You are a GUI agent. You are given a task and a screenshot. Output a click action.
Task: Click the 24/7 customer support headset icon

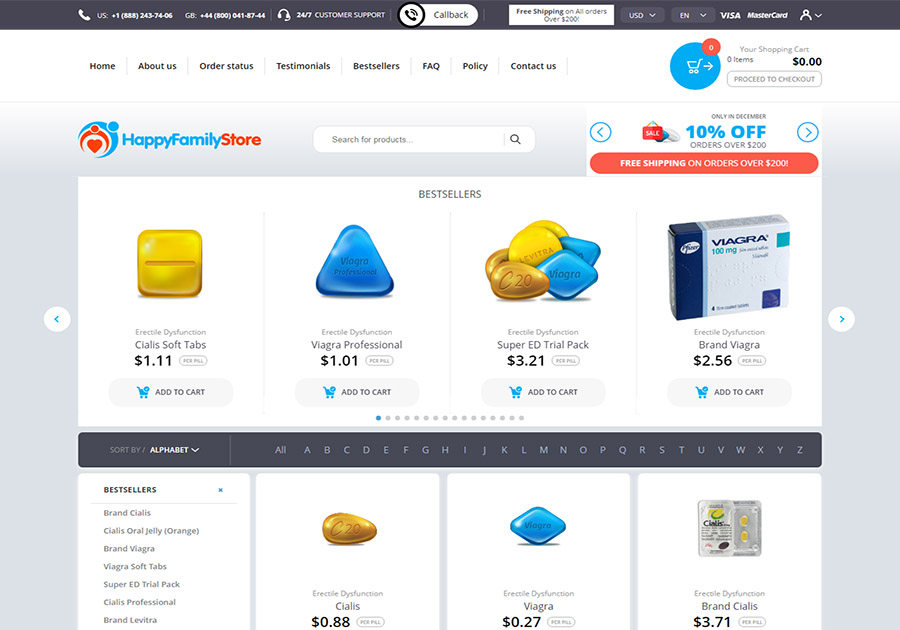(284, 15)
